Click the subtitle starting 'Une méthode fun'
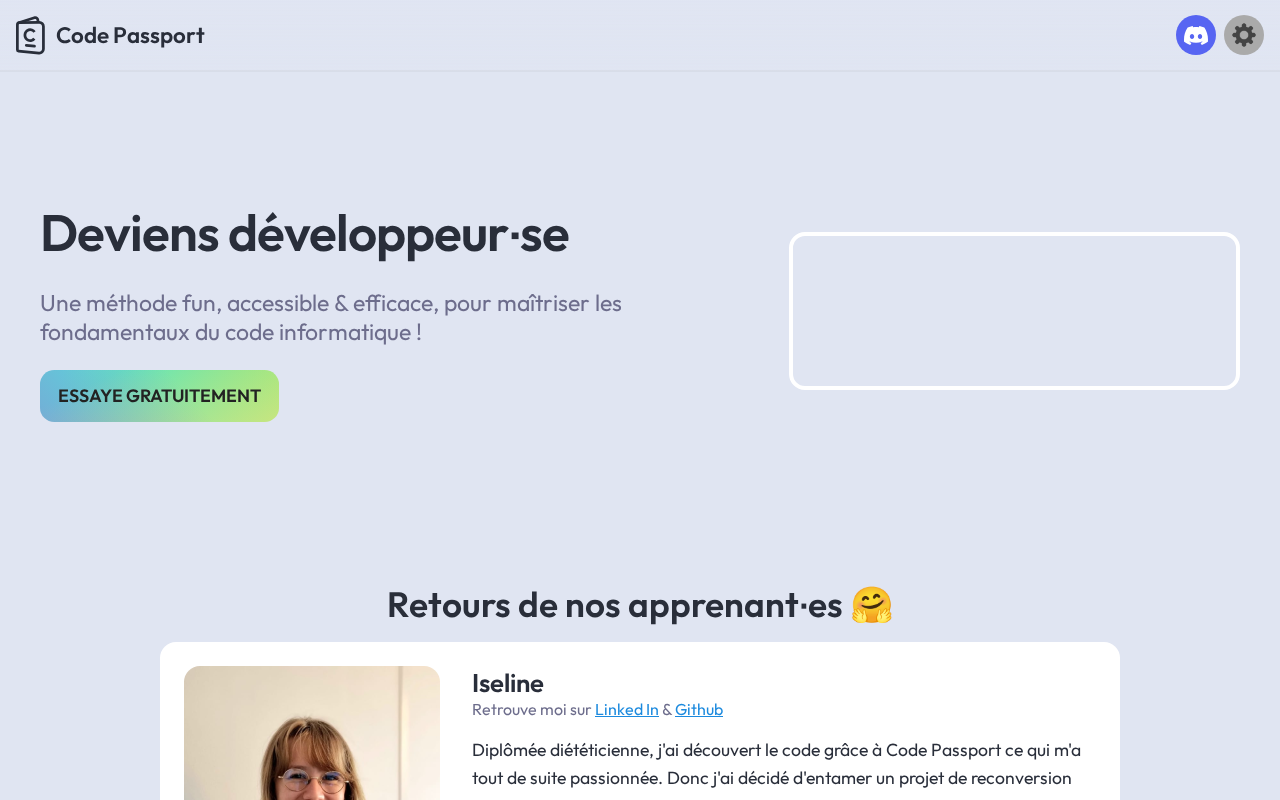1280x800 pixels. [x=331, y=317]
